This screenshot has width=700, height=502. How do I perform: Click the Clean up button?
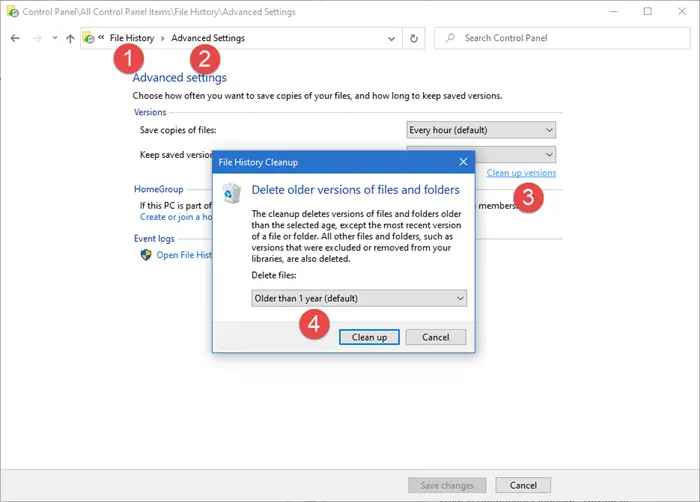(369, 337)
